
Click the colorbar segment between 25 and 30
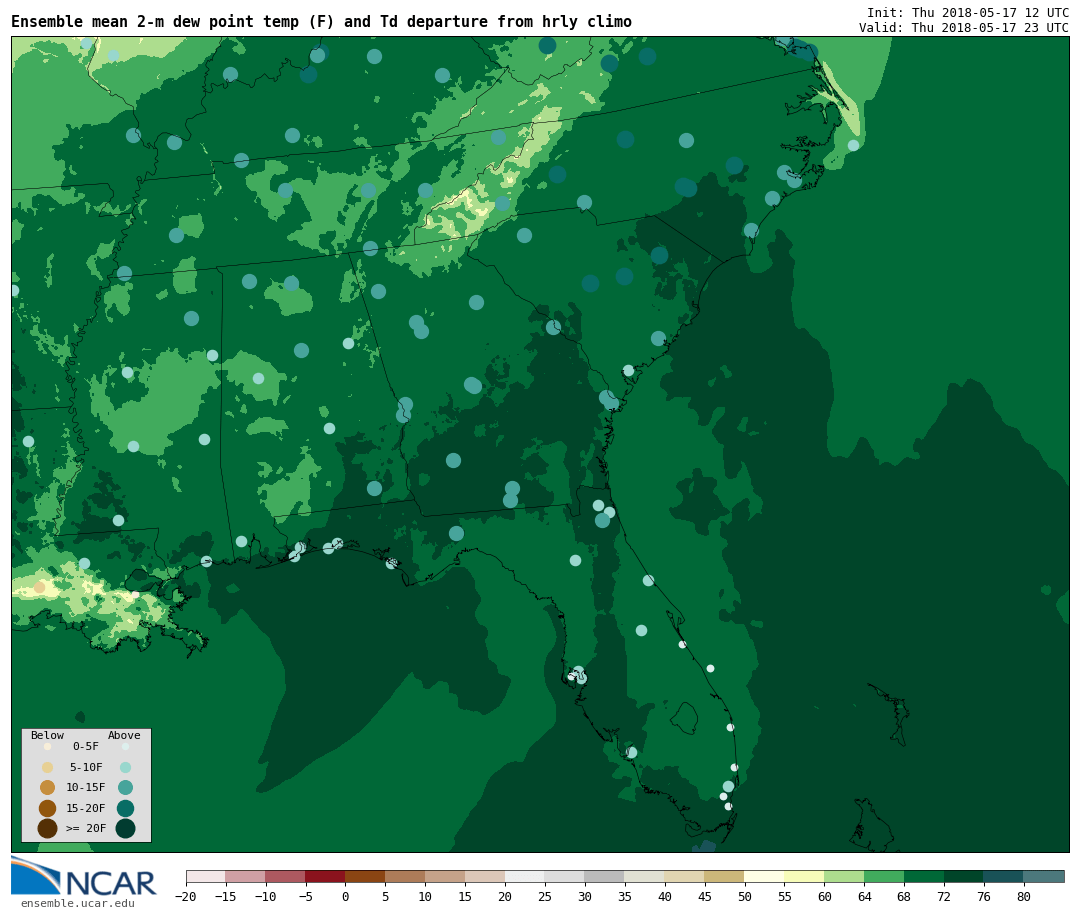(565, 876)
